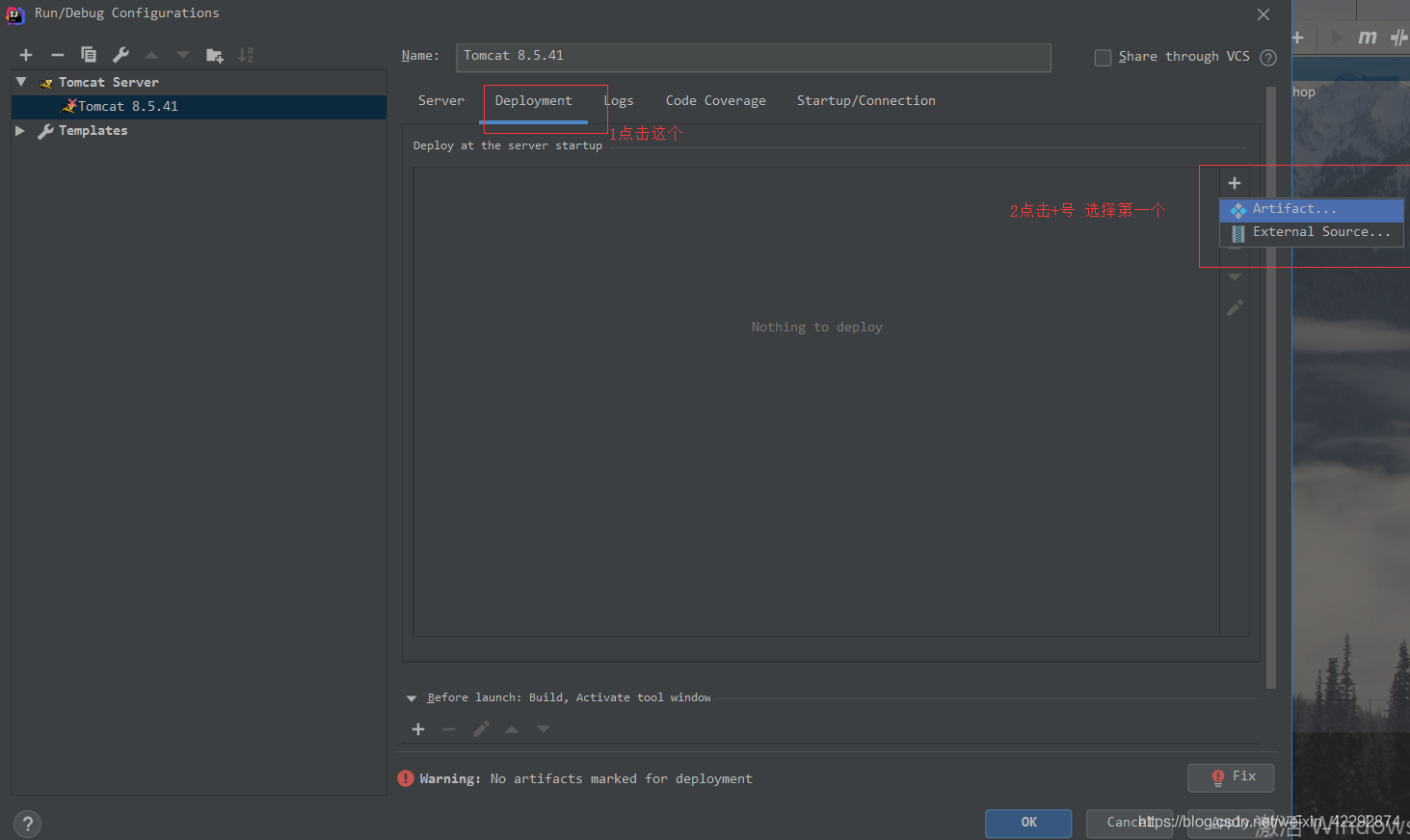Switch to the Startup/Connection tab
The image size is (1410, 840).
[x=866, y=100]
